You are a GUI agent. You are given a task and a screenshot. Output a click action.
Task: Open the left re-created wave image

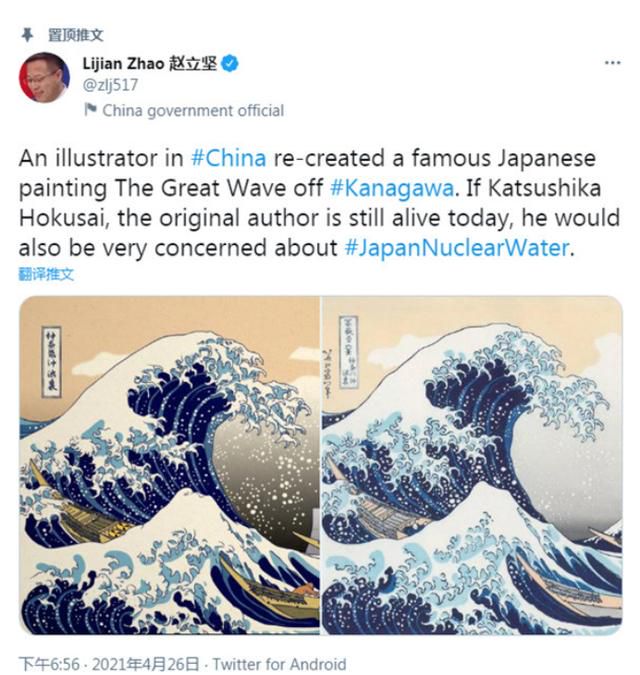(170, 465)
